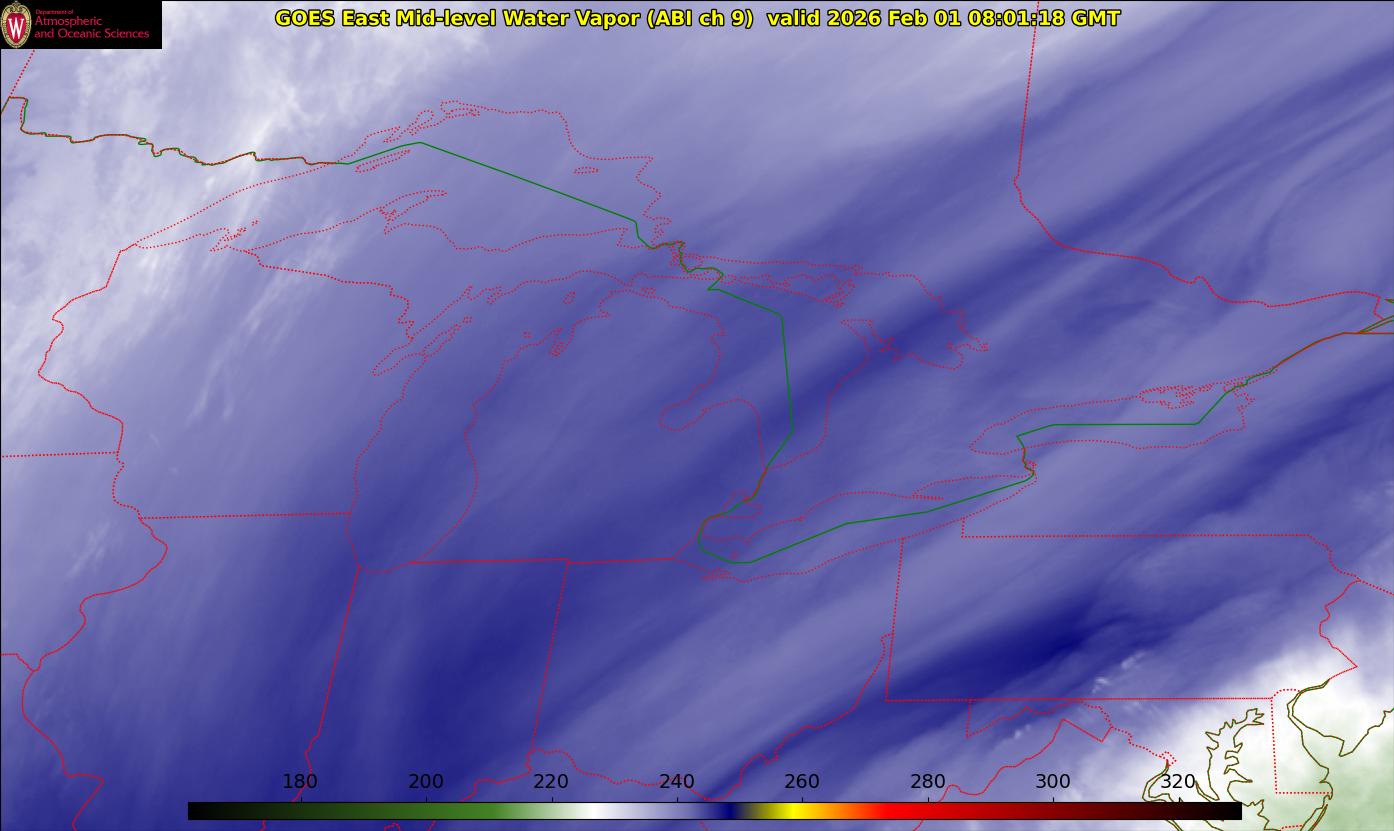
Task: Select the 320 label on the colorbar
Action: click(1178, 781)
